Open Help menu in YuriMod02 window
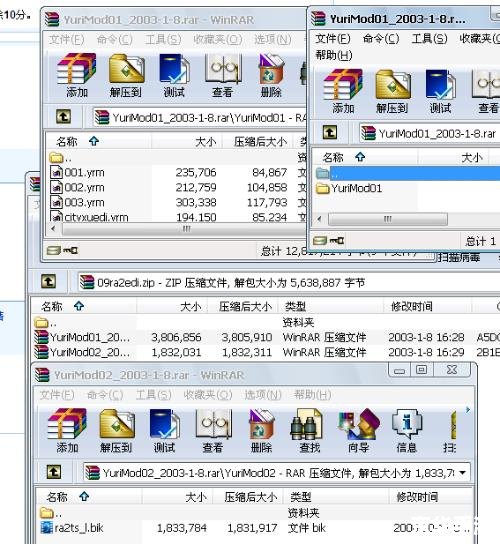Screen dimensions: 500x544 pyautogui.click(x=312, y=395)
